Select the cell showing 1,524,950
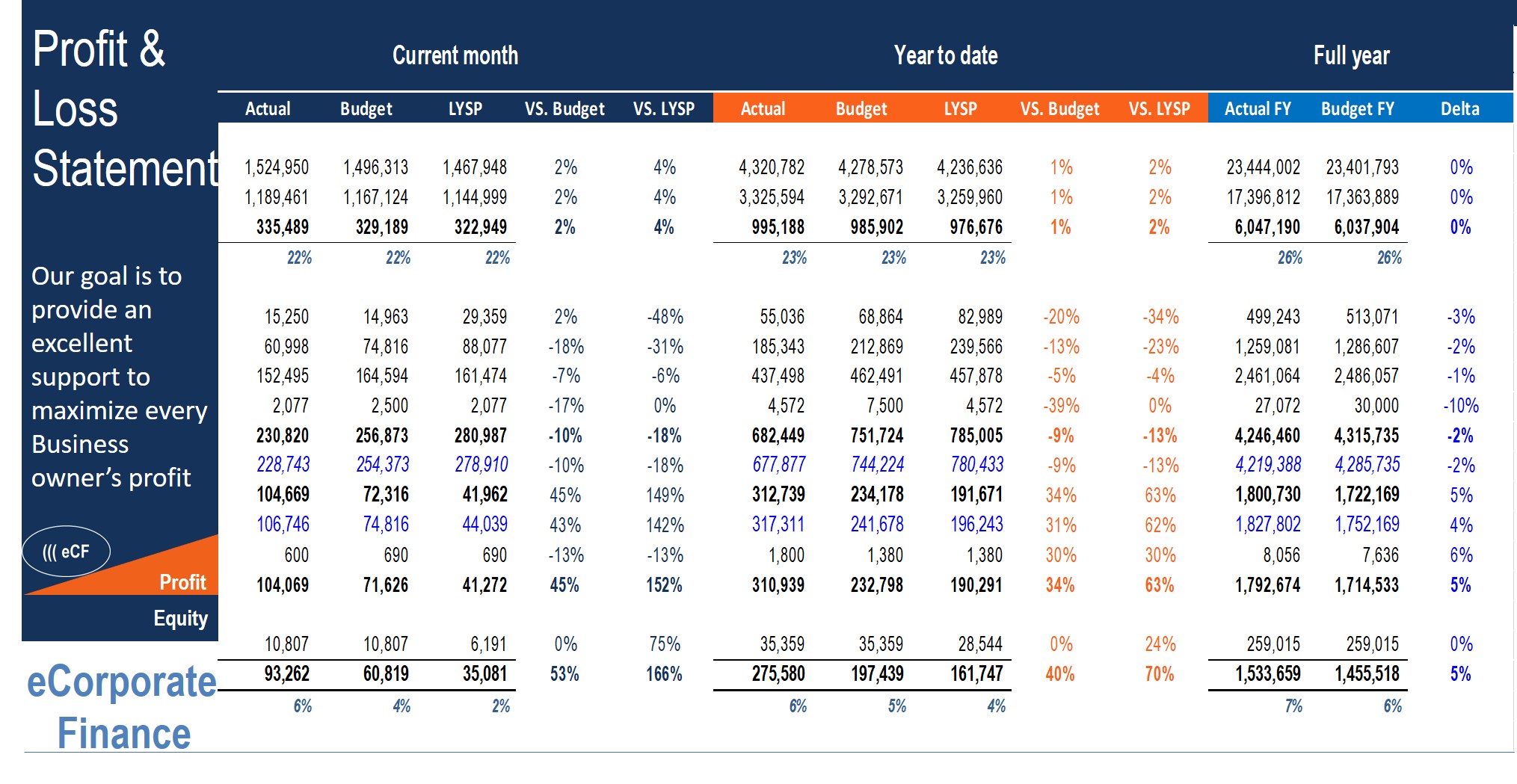This screenshot has width=1517, height=784. 276,167
